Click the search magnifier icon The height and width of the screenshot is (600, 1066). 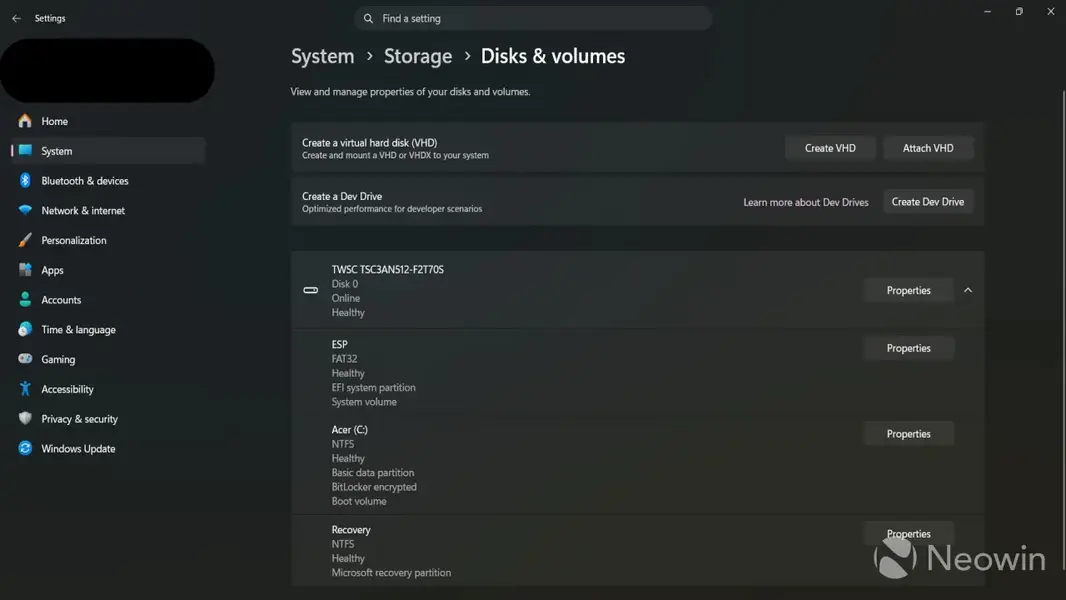(x=368, y=18)
